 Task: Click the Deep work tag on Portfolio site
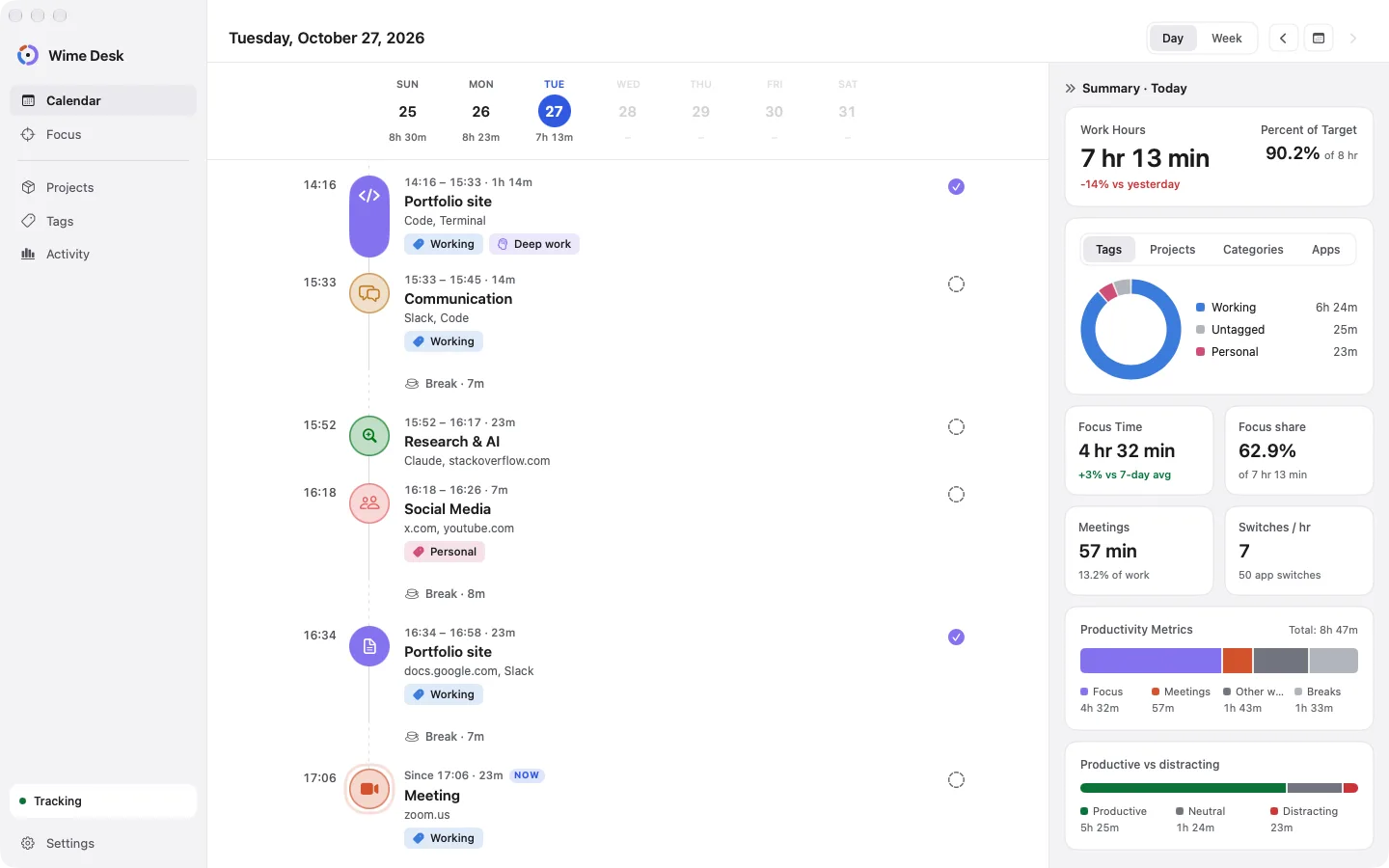(x=534, y=244)
